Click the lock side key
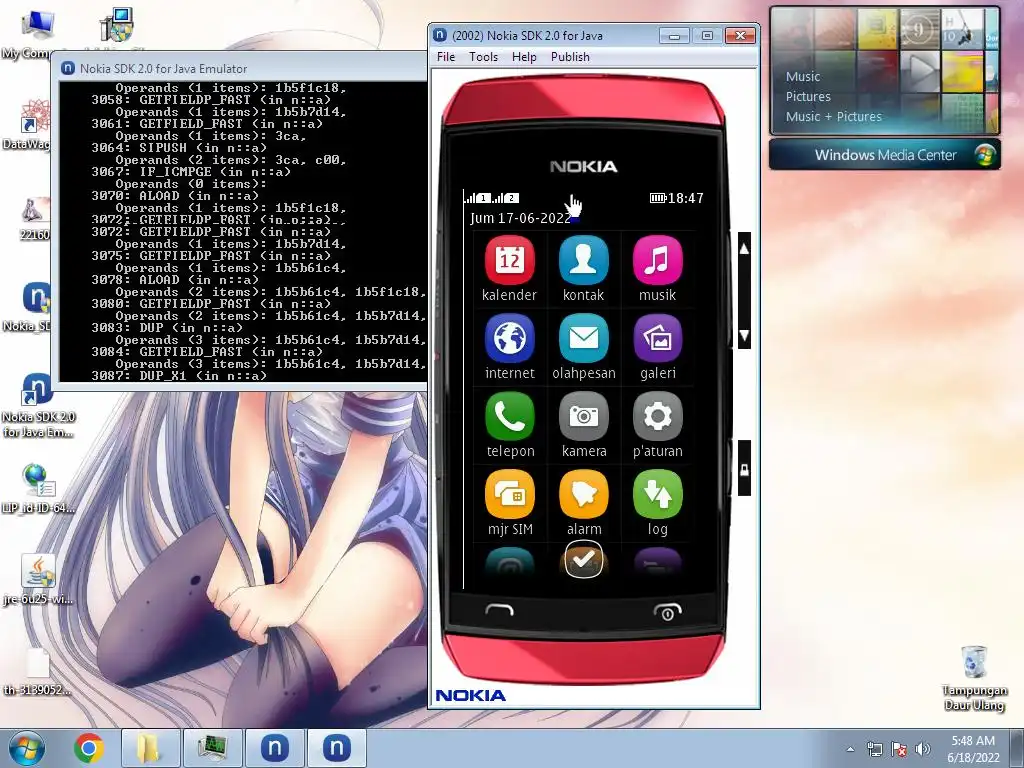The width and height of the screenshot is (1024, 768). click(744, 469)
